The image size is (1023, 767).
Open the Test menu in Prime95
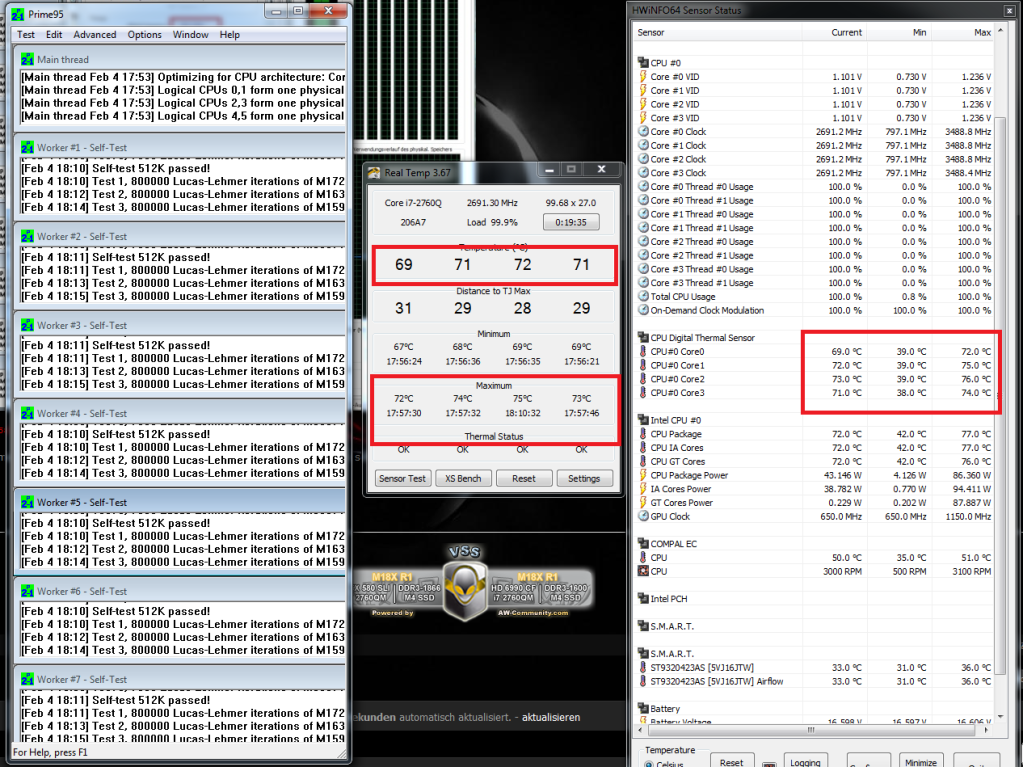(x=26, y=34)
